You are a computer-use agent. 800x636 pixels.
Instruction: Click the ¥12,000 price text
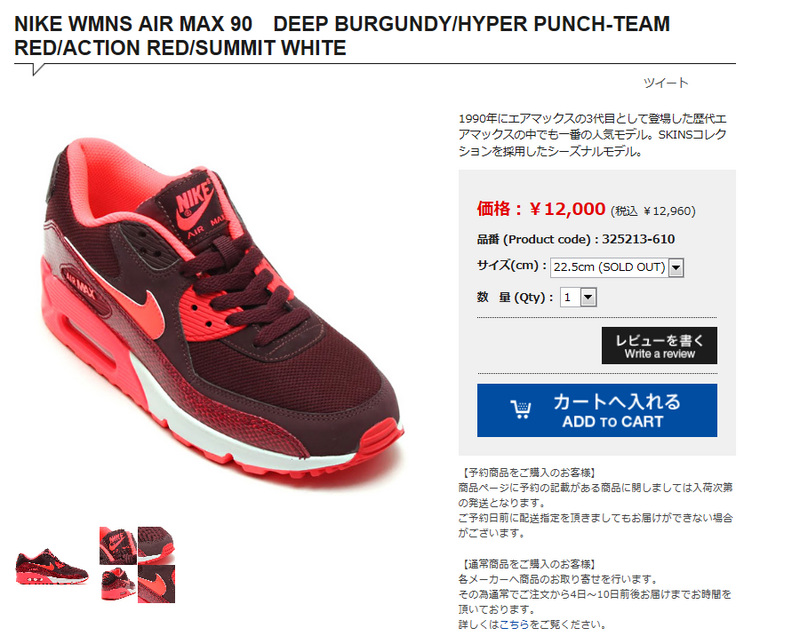(x=567, y=209)
